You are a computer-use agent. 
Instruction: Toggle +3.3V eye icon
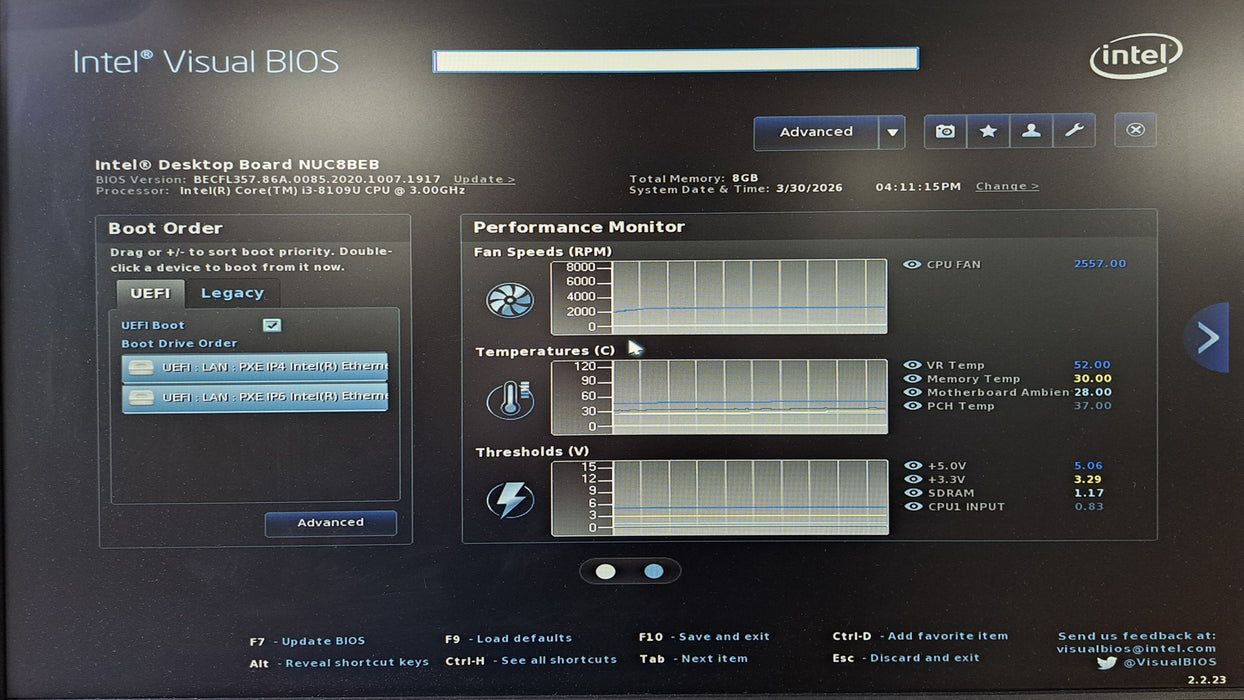[x=912, y=479]
